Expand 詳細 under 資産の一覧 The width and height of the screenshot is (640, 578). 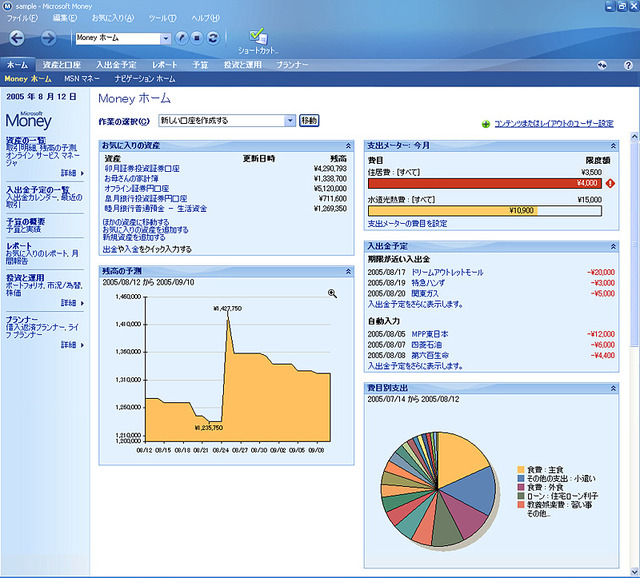click(72, 173)
